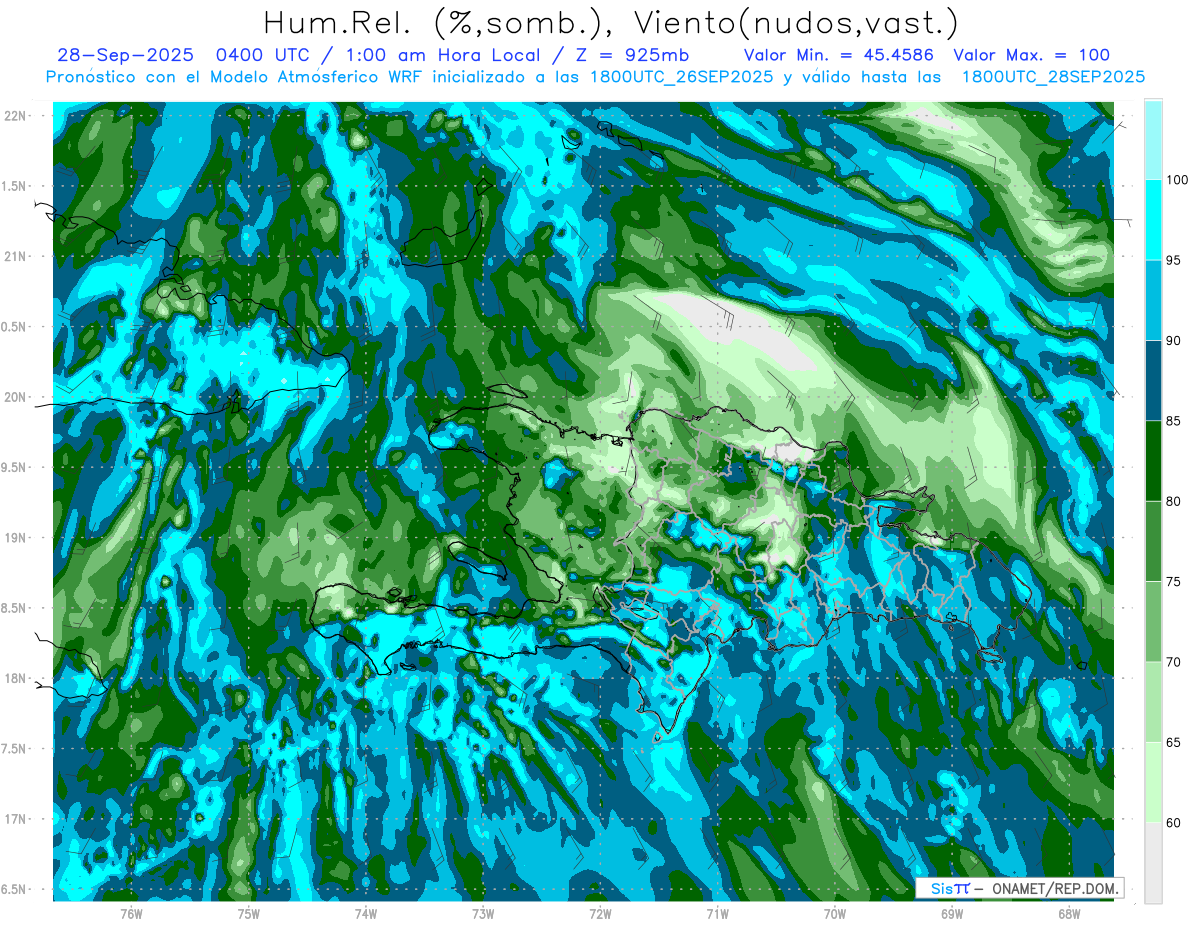Click the longitude label '73W'
The image size is (1200, 927).
(x=483, y=913)
